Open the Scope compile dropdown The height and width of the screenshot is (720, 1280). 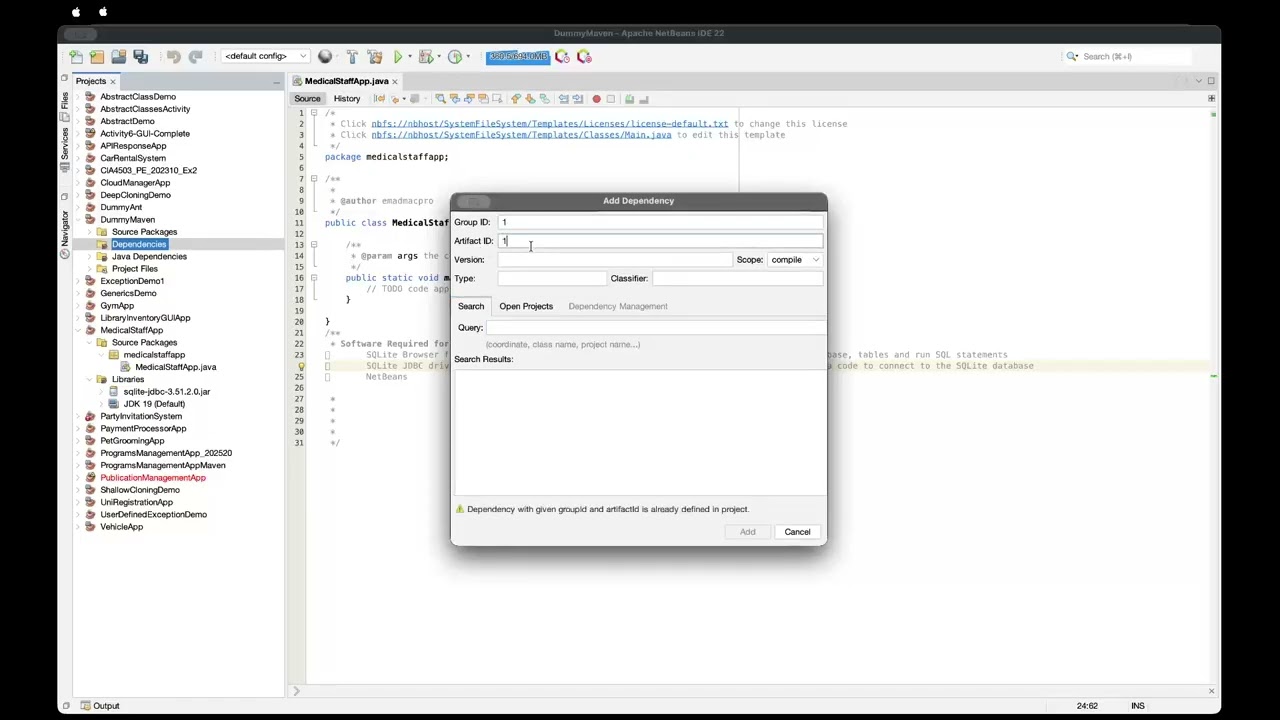(x=795, y=260)
